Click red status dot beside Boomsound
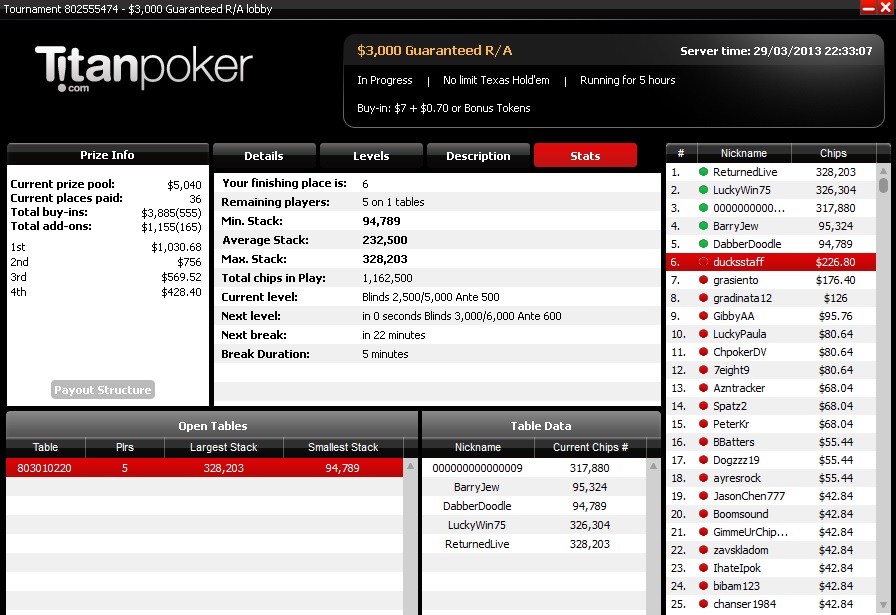This screenshot has height=615, width=896. (x=703, y=514)
